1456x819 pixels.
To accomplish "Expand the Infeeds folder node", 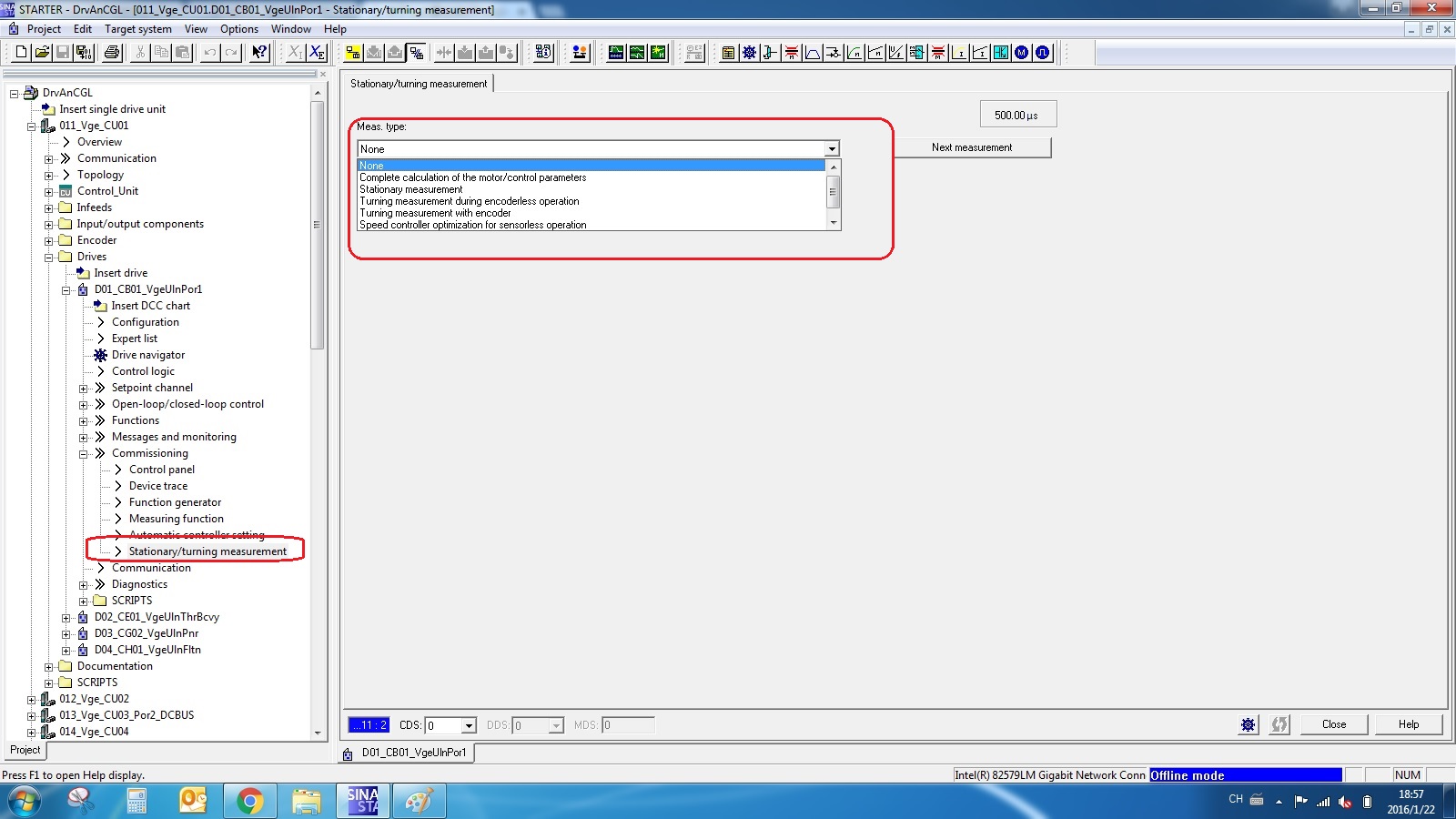I will click(49, 207).
